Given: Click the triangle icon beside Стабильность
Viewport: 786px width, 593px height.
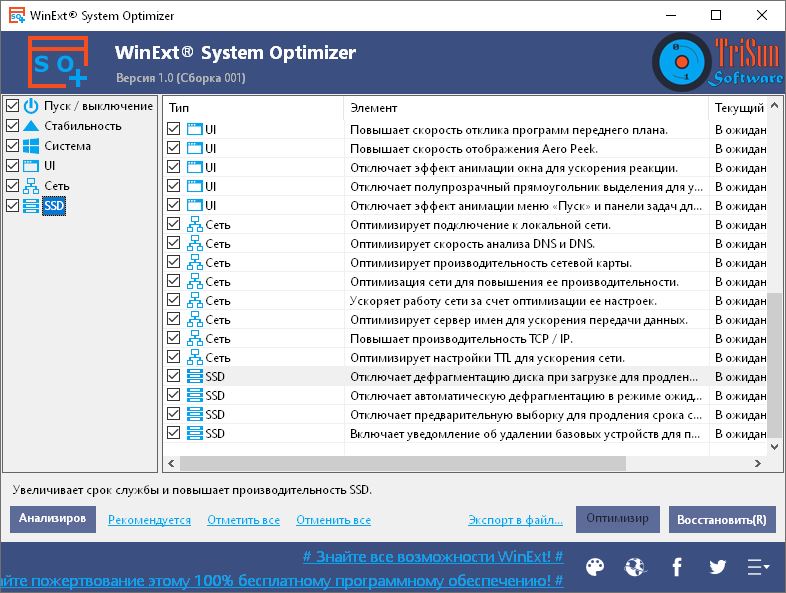Looking at the screenshot, I should [x=31, y=126].
